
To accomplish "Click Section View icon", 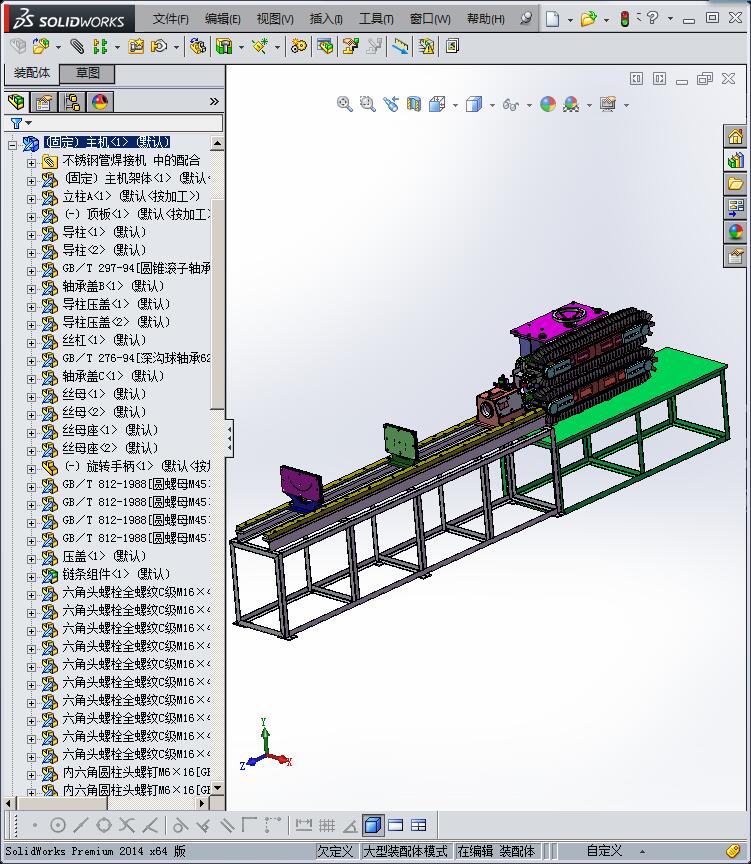I will click(x=414, y=104).
